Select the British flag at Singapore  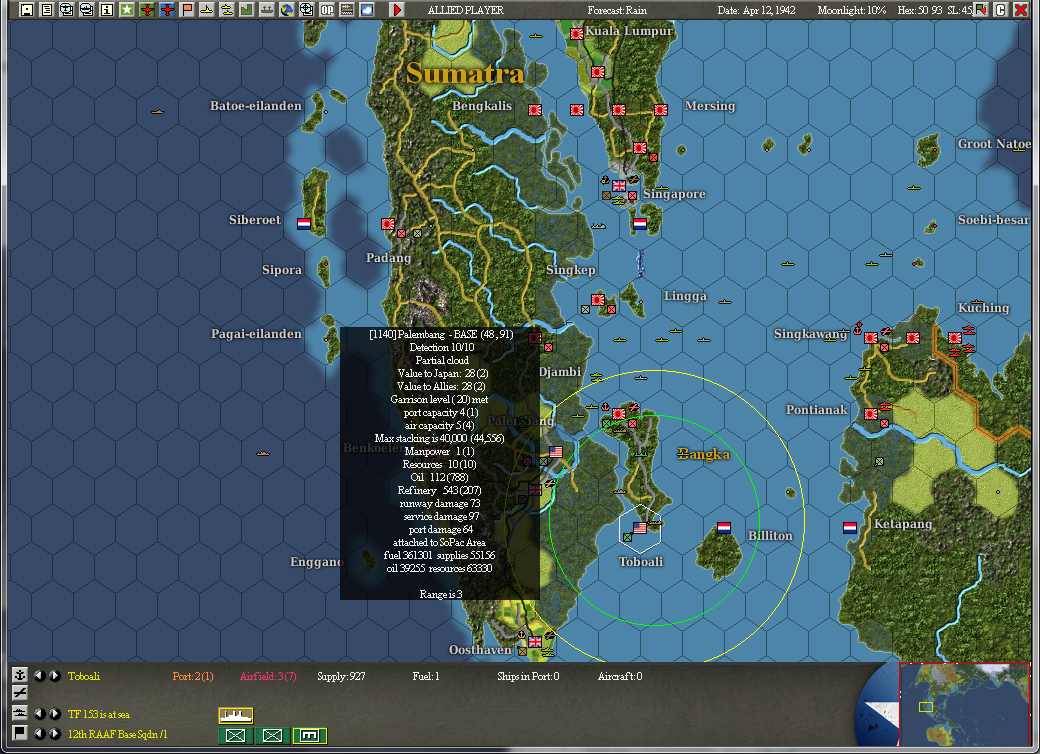(x=619, y=186)
